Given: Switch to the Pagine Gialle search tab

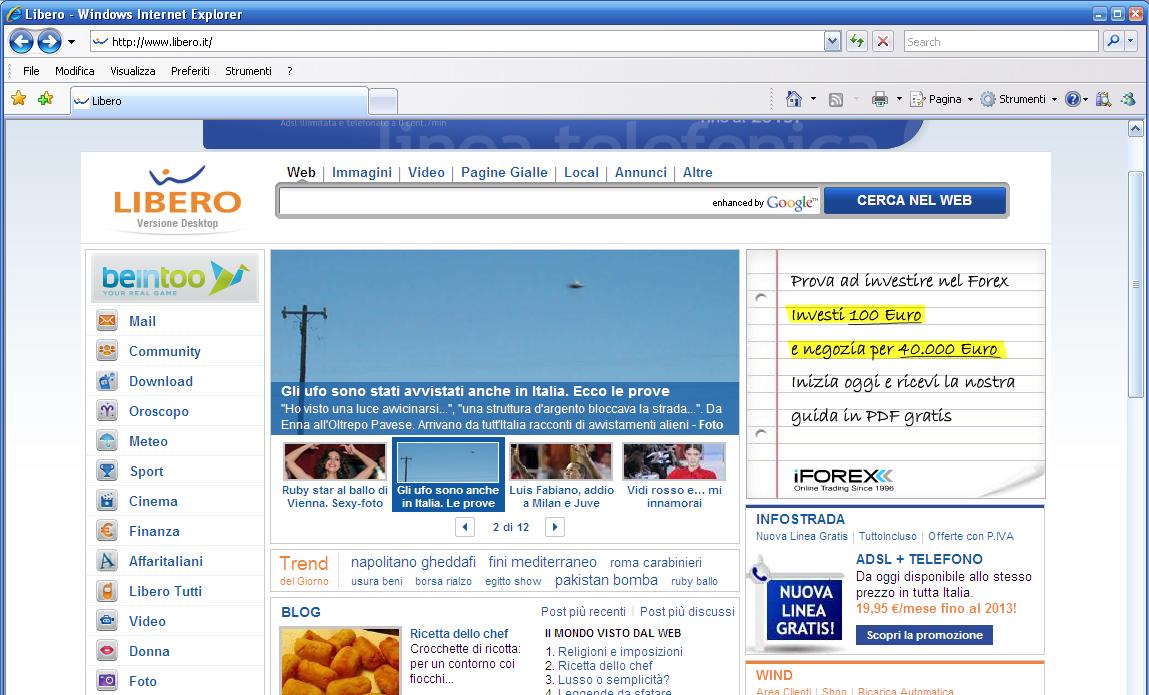Looking at the screenshot, I should 504,172.
